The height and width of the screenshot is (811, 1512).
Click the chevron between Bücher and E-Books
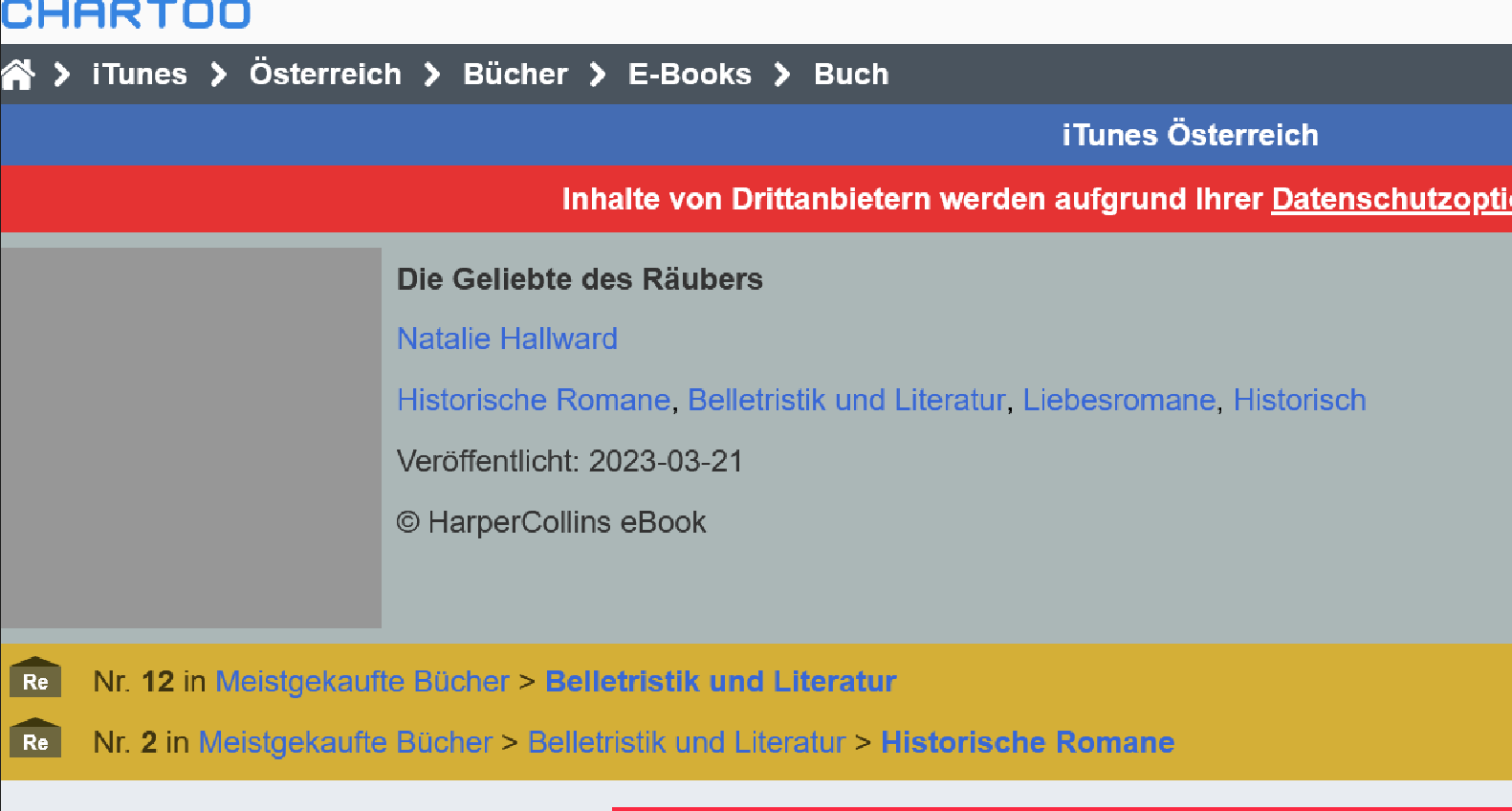(598, 74)
